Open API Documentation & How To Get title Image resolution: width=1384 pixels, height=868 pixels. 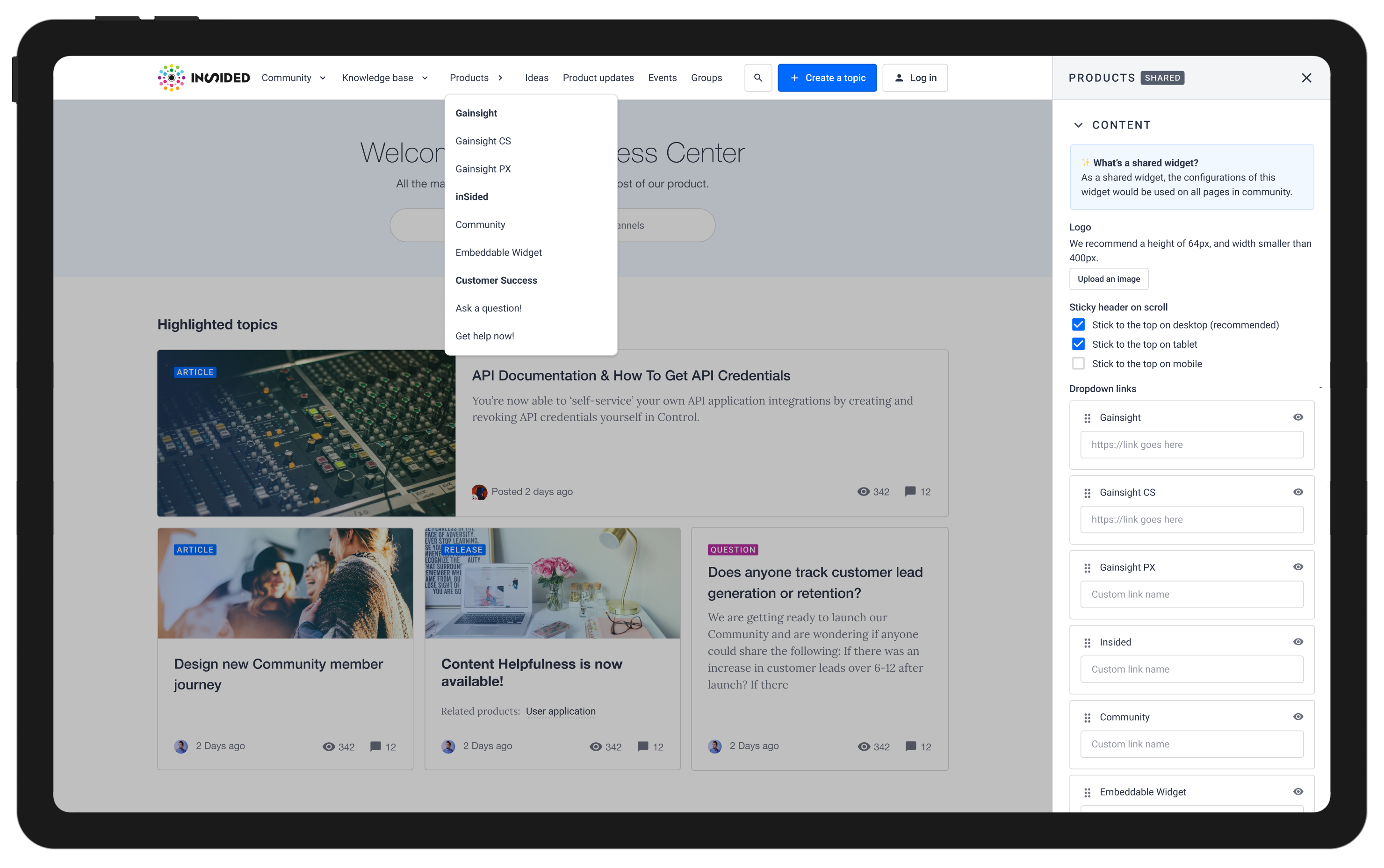pyautogui.click(x=631, y=375)
